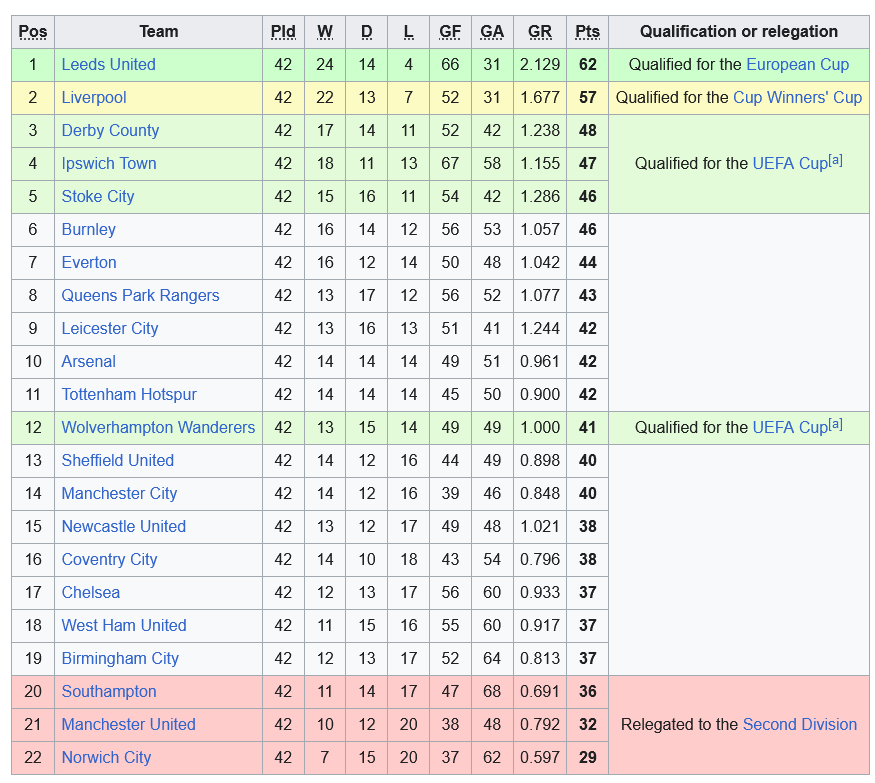This screenshot has width=875, height=783.
Task: Click the Manchester United link
Action: pos(128,724)
